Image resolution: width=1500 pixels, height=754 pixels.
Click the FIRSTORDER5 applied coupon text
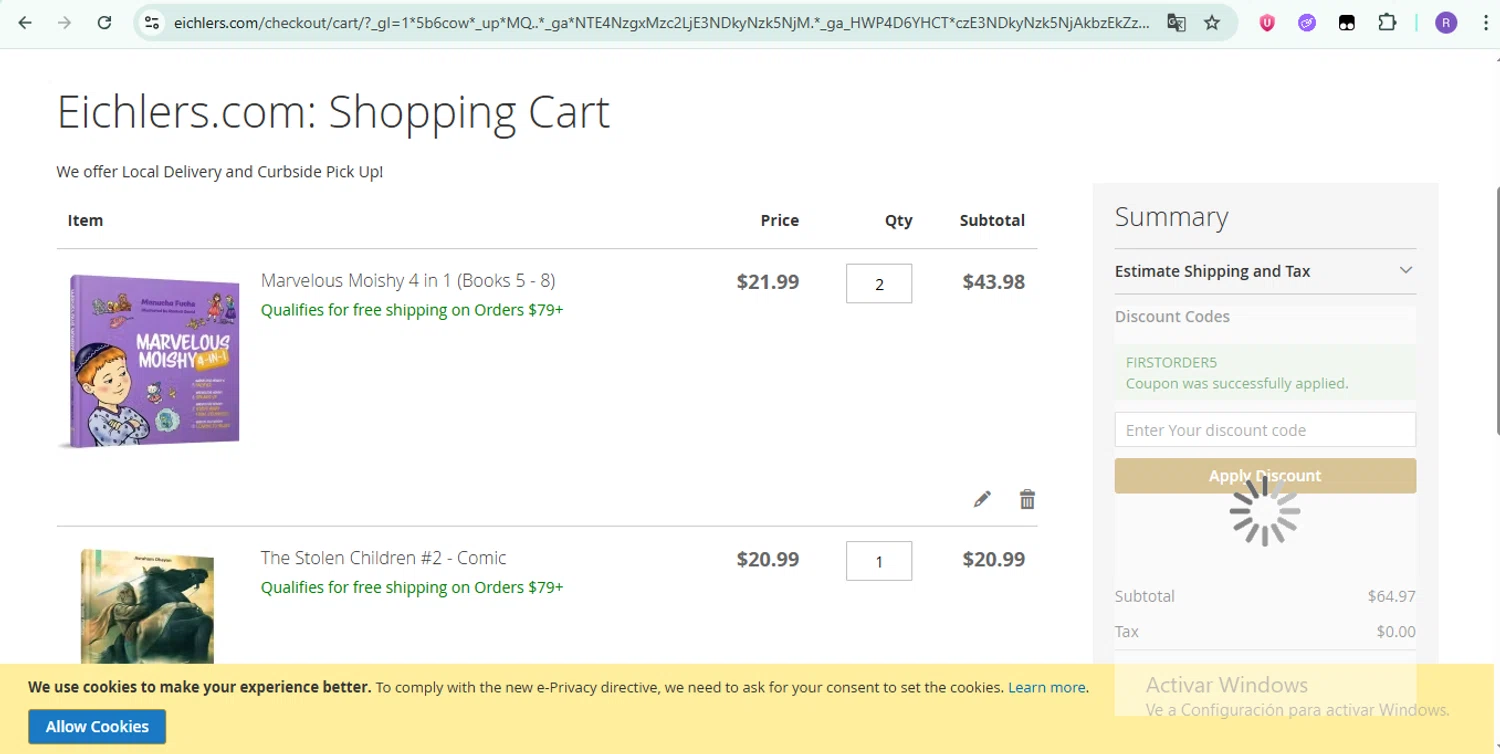tap(1171, 362)
